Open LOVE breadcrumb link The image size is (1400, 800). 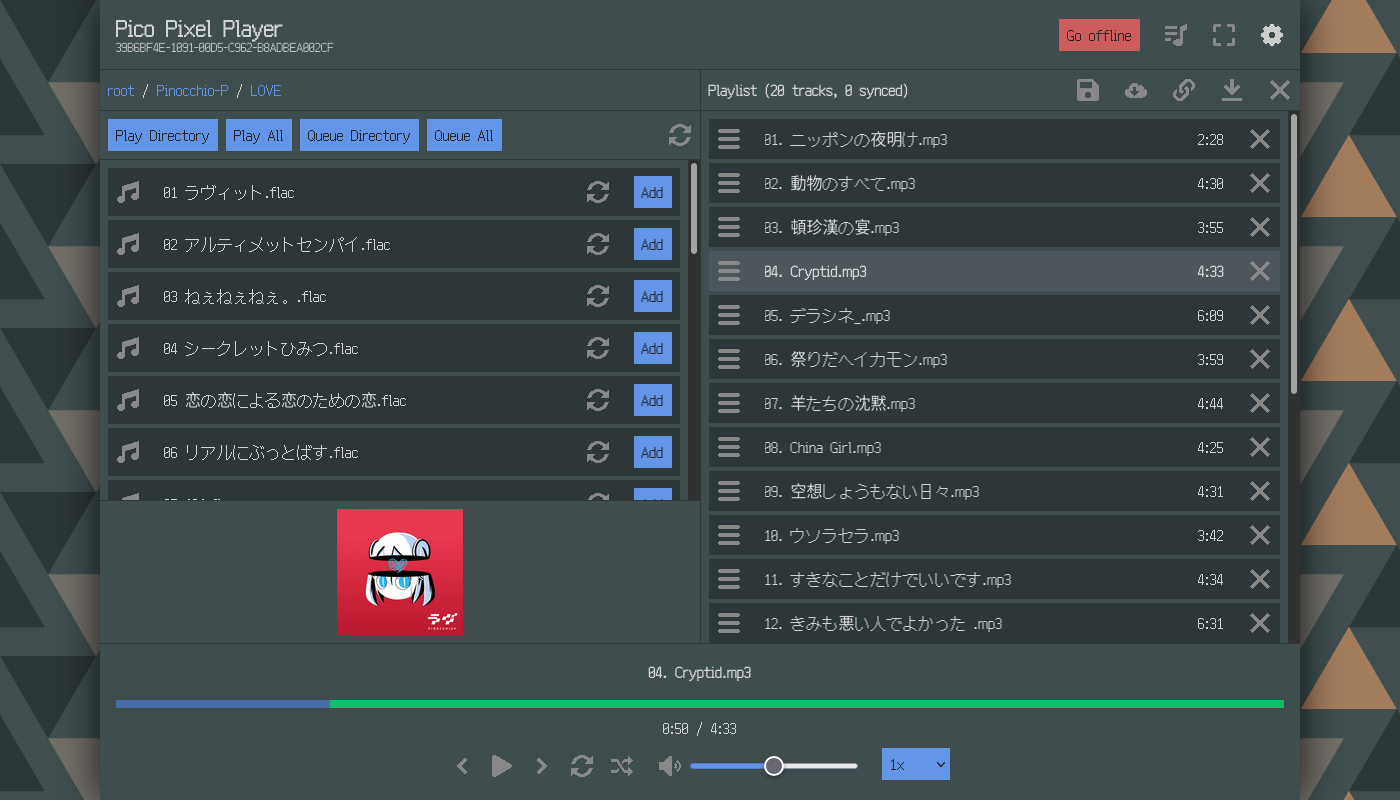(265, 91)
